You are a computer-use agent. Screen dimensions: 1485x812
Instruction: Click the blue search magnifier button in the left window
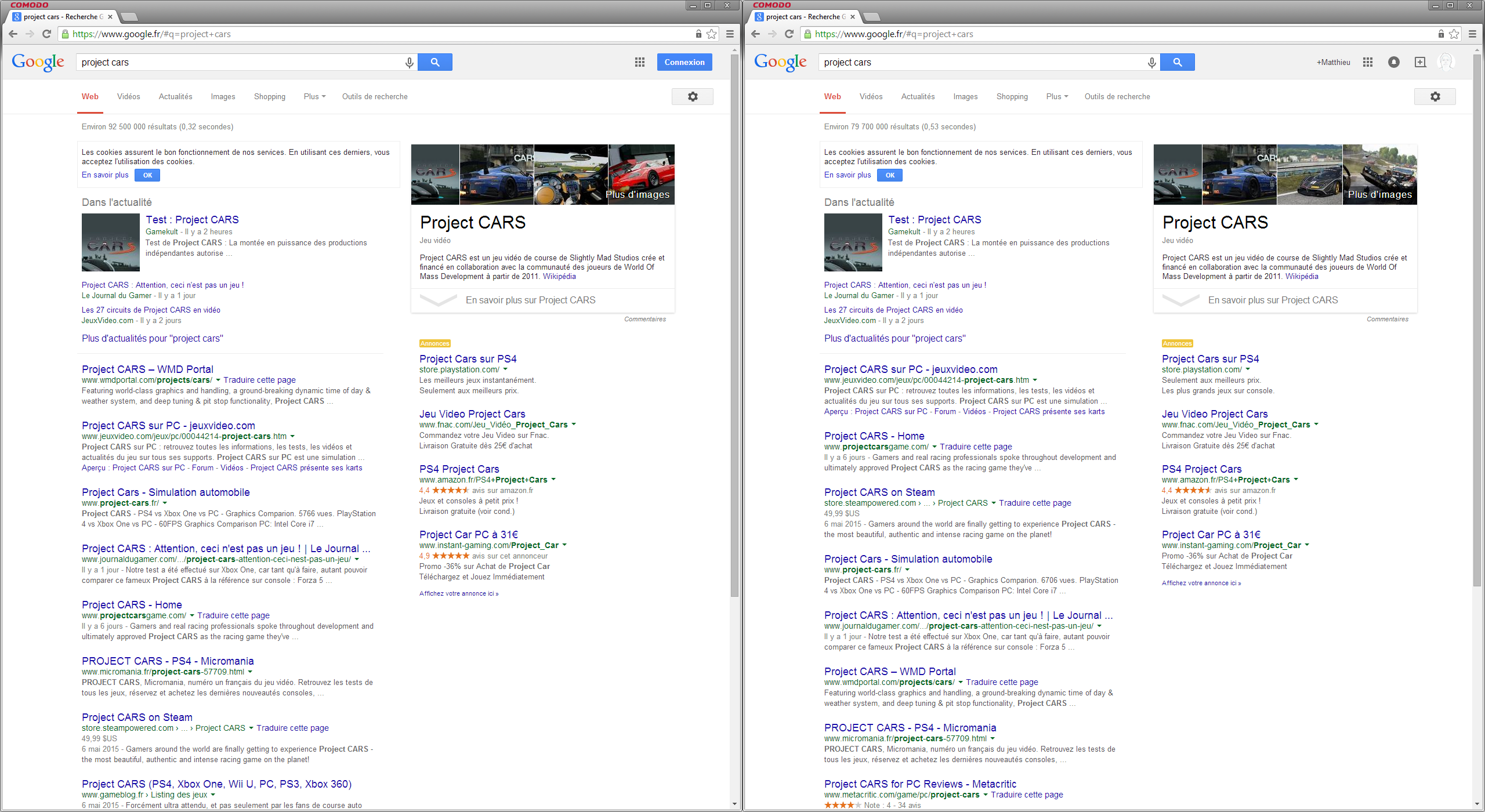tap(435, 62)
